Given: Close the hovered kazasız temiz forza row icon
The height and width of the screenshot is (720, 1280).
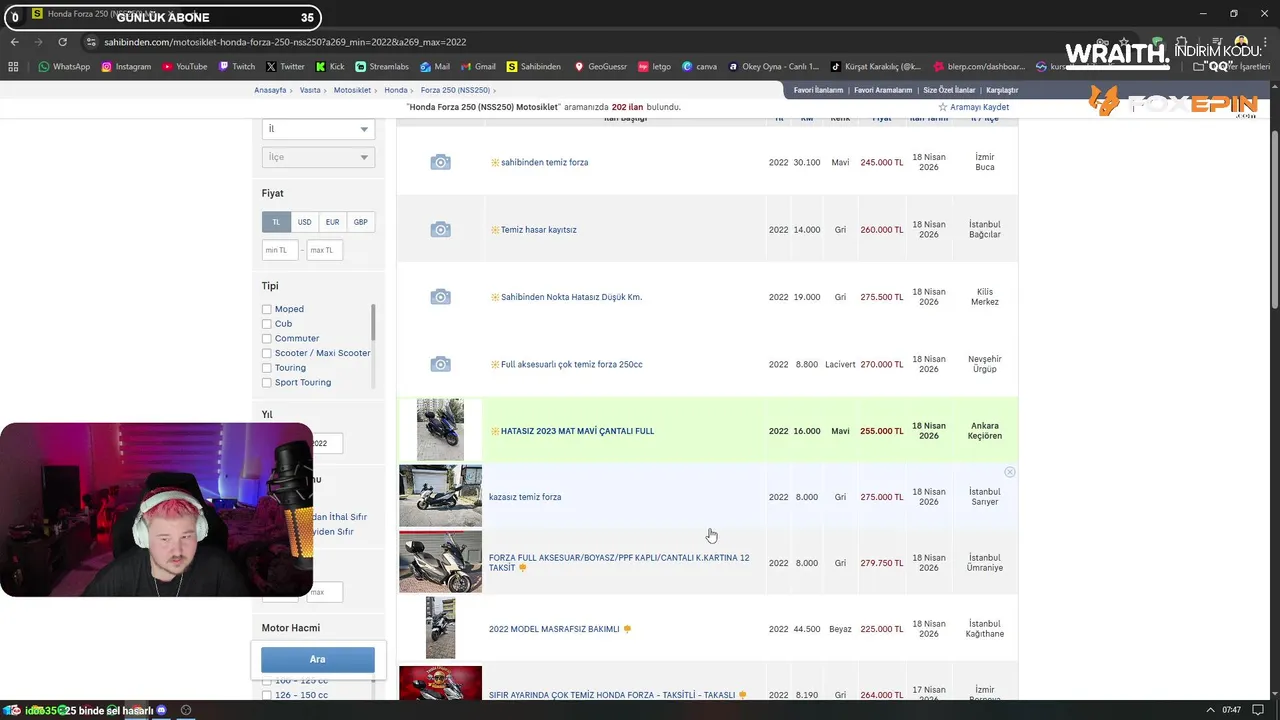Looking at the screenshot, I should [1009, 472].
